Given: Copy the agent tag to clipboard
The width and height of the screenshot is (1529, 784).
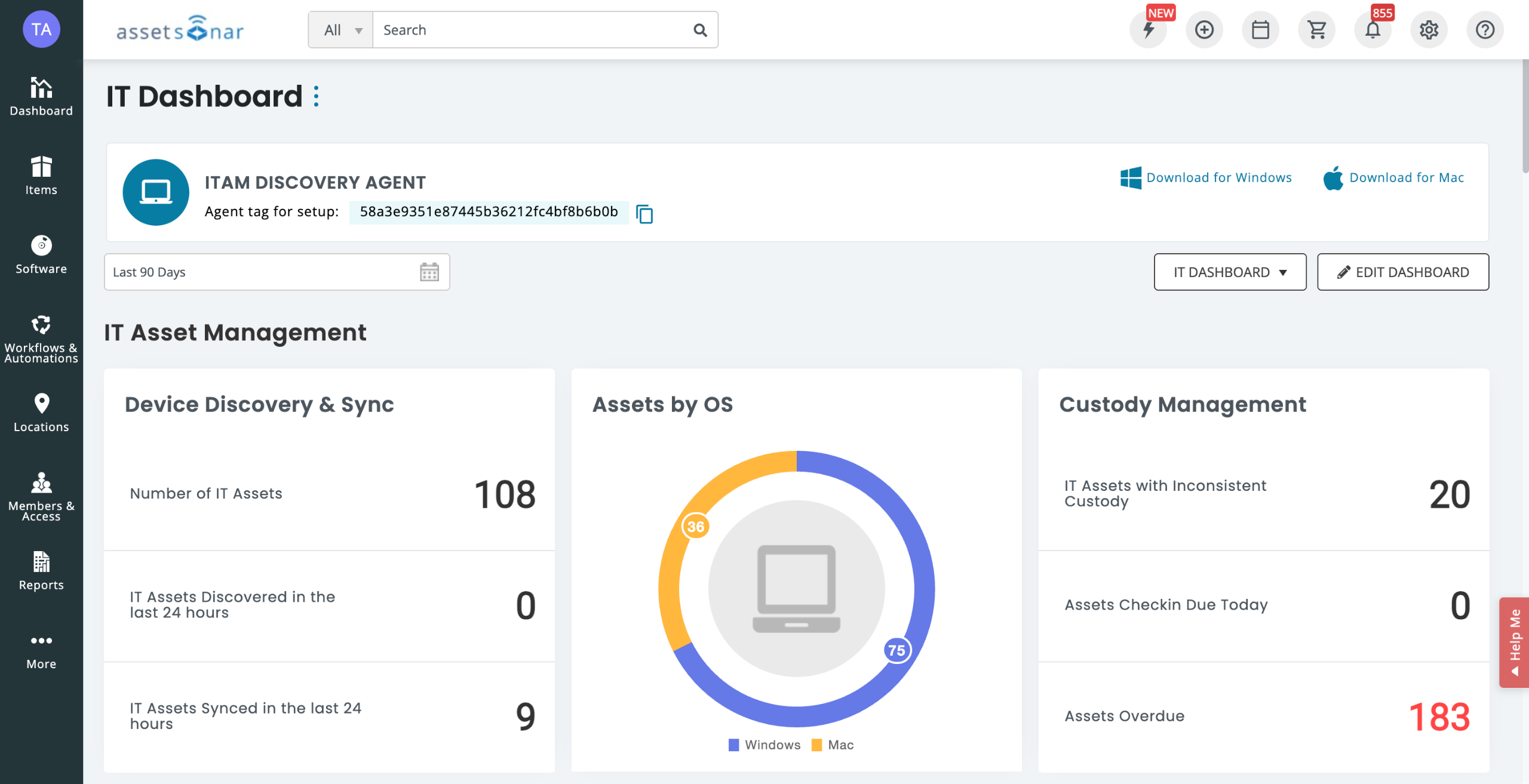Looking at the screenshot, I should [644, 214].
